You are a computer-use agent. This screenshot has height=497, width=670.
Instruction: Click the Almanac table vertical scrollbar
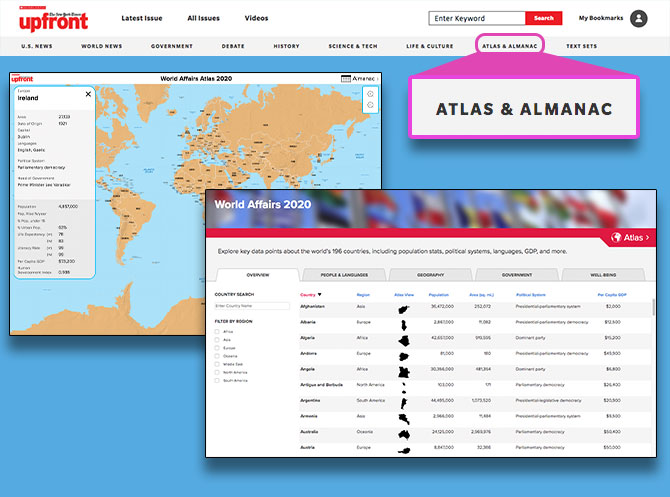pos(653,307)
